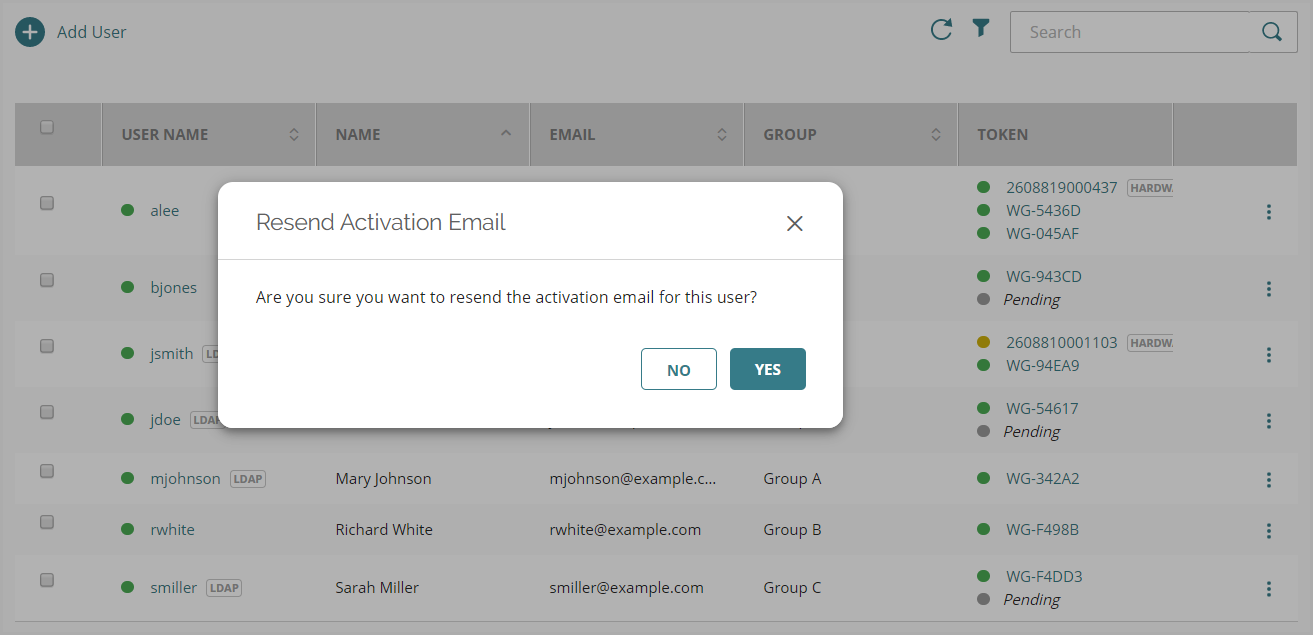Open three-dot menu for mjohnson row
Screen dimensions: 1313x635
tap(1268, 480)
